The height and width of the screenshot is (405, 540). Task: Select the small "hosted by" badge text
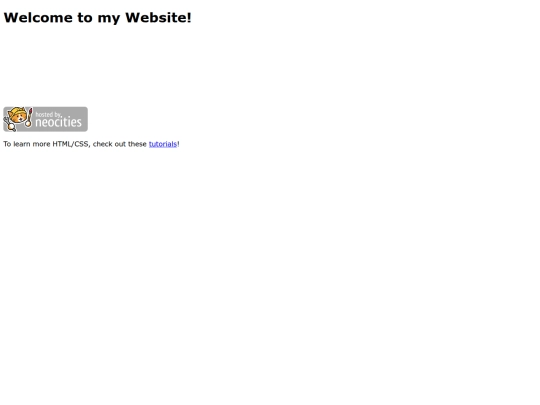[x=48, y=114]
